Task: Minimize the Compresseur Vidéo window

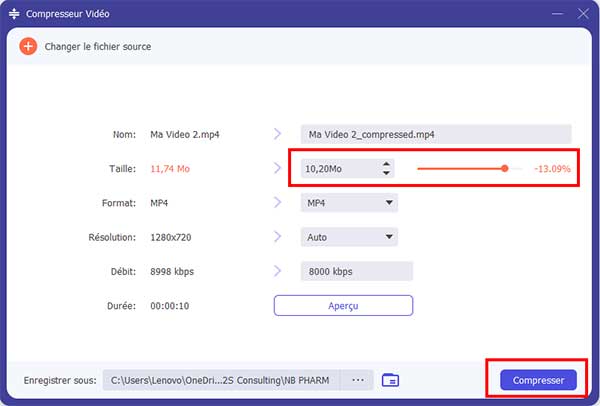Action: coord(558,14)
